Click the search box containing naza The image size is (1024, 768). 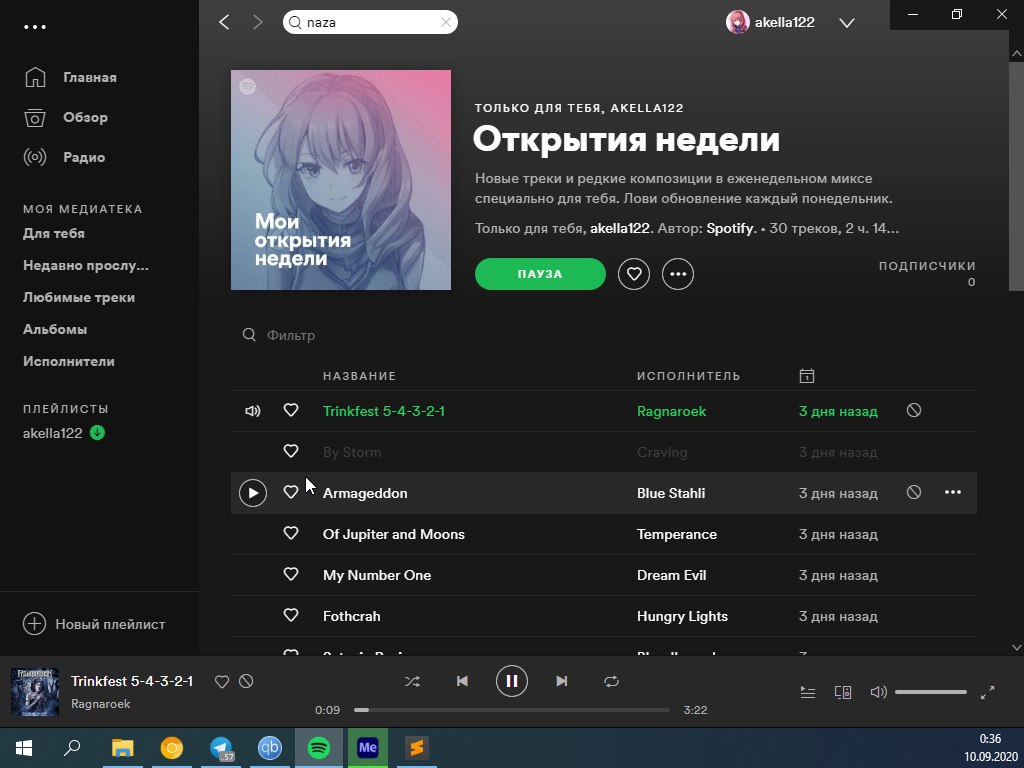370,22
